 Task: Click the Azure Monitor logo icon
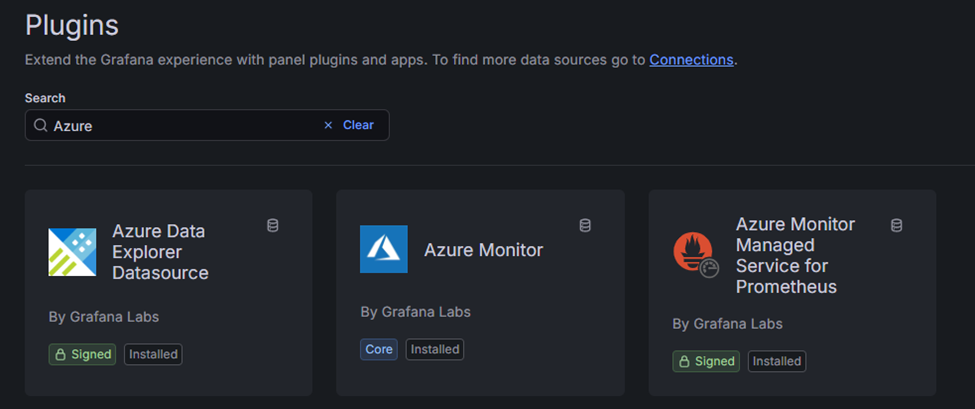[x=384, y=249]
